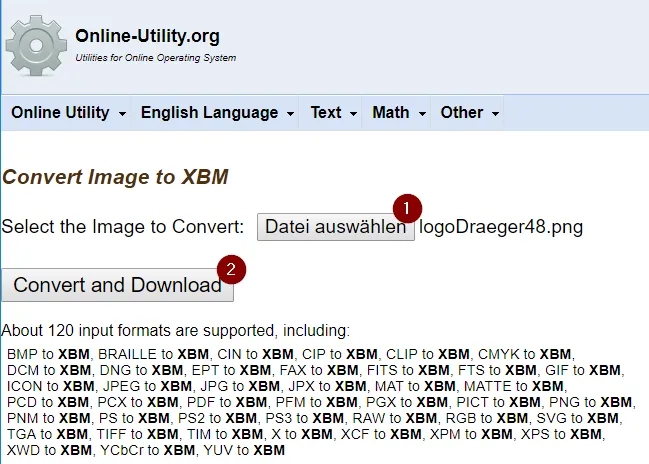Open the Text menu
The height and width of the screenshot is (464, 649).
click(x=325, y=113)
